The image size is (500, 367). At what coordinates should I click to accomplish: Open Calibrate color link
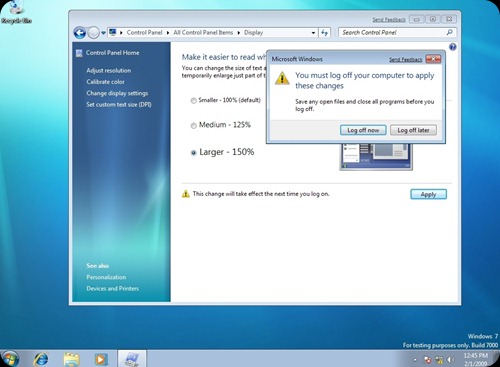[x=105, y=82]
